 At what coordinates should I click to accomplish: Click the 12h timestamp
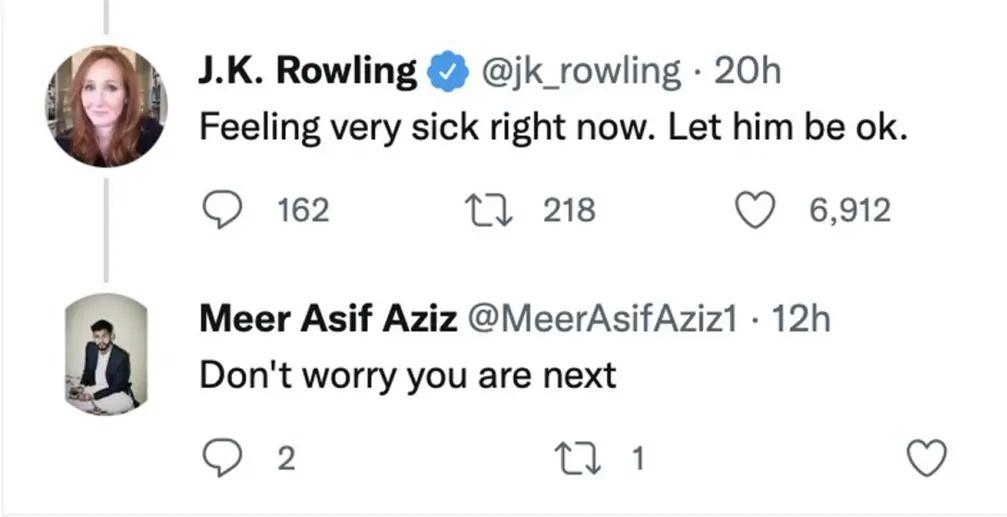click(803, 319)
